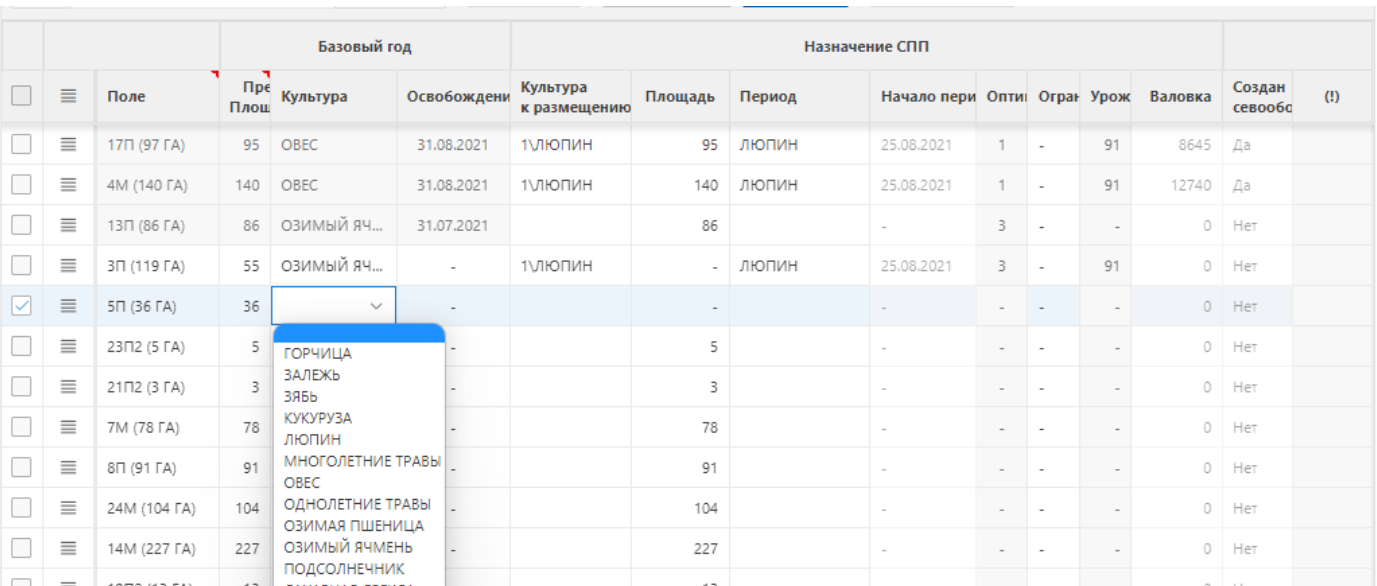This screenshot has height=586, width=1377.
Task: Check the checkbox for row 17П (97 ГА)
Action: click(x=21, y=145)
